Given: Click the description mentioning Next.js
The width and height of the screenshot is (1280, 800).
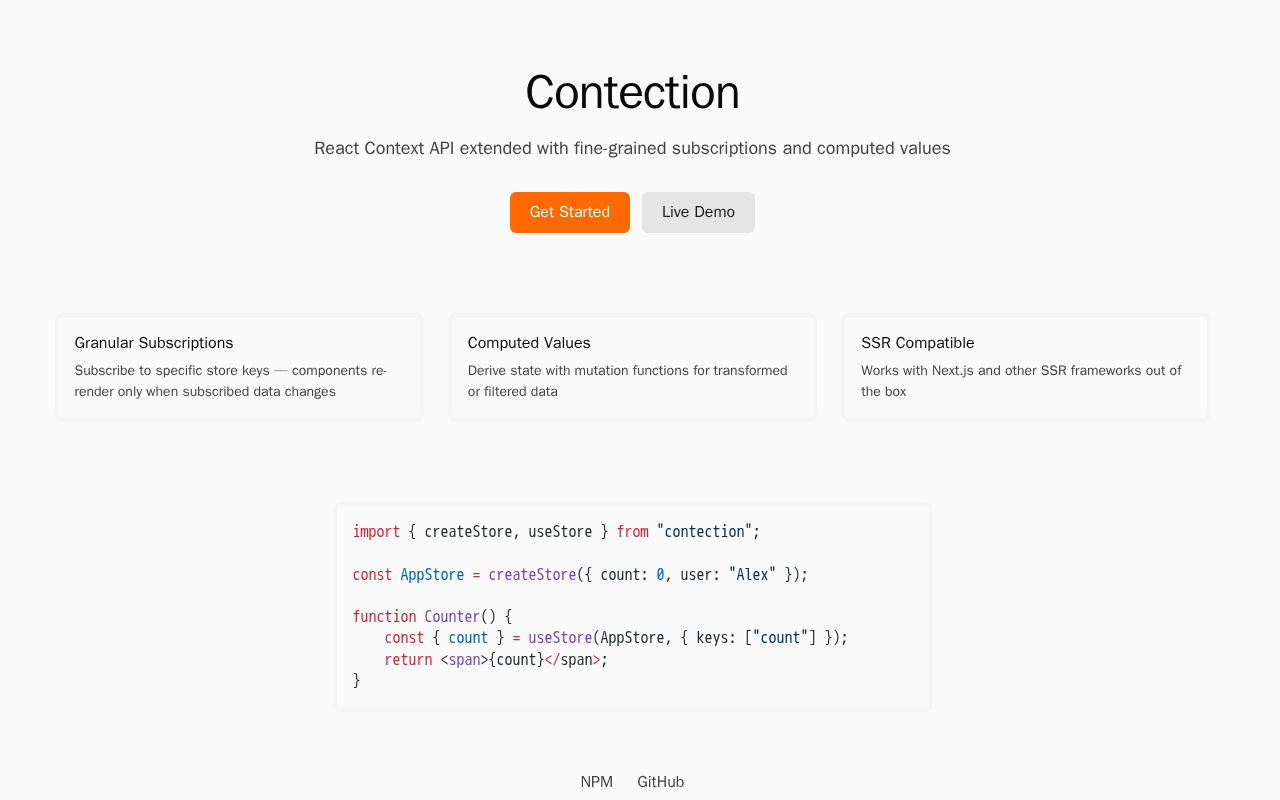Looking at the screenshot, I should click(x=1021, y=381).
